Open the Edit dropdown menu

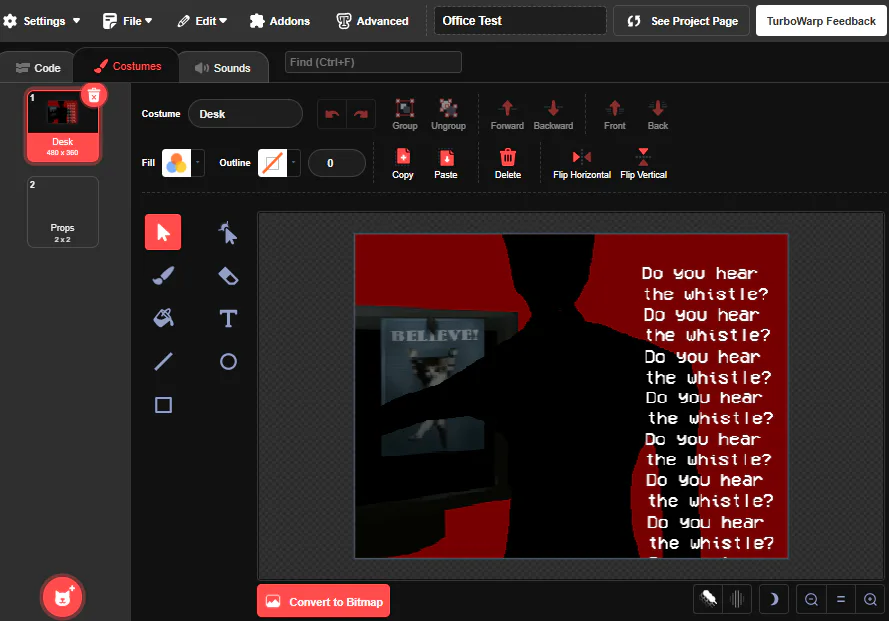[x=202, y=21]
